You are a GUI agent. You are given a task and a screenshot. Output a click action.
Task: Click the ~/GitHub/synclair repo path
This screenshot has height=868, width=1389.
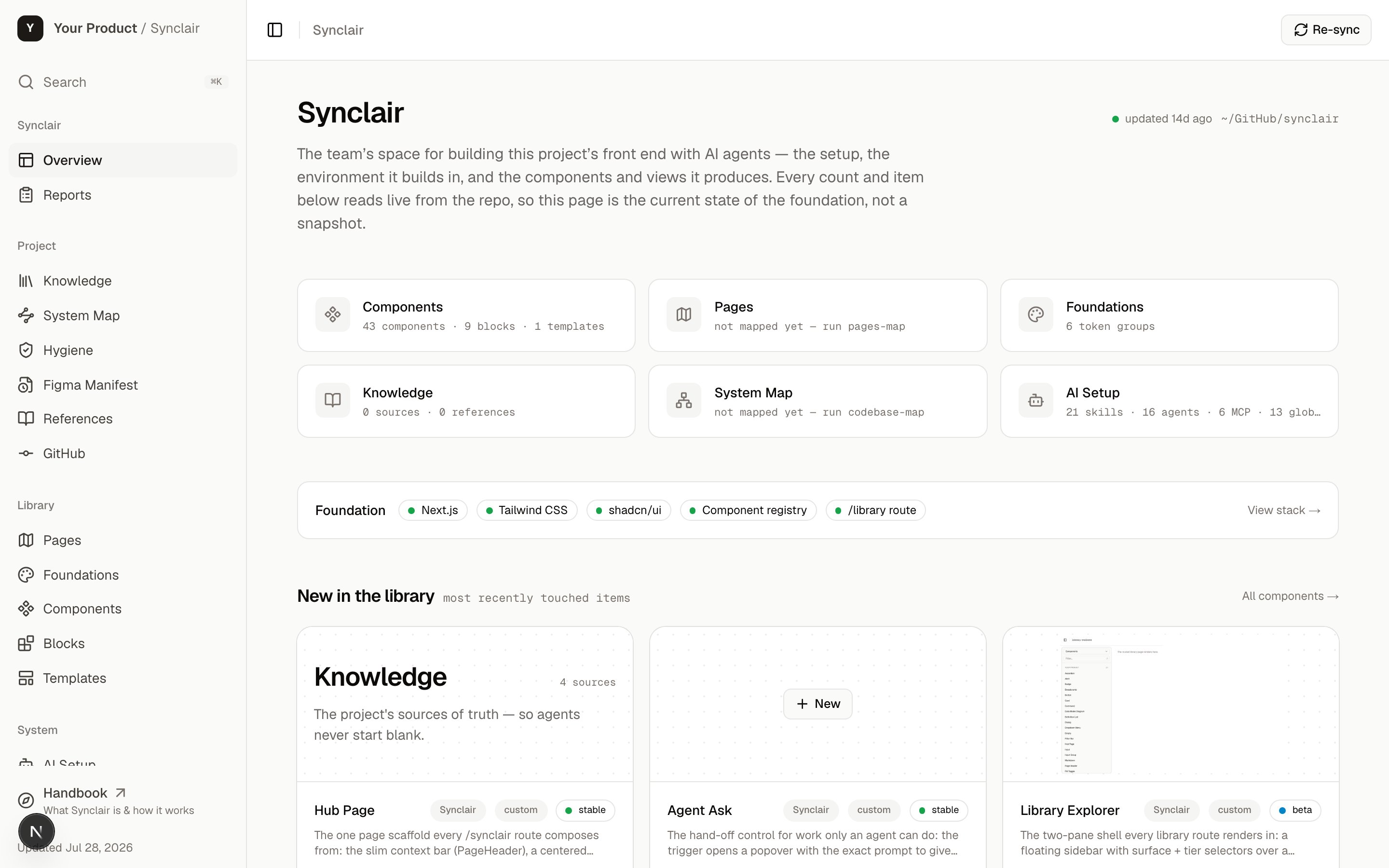[1280, 119]
